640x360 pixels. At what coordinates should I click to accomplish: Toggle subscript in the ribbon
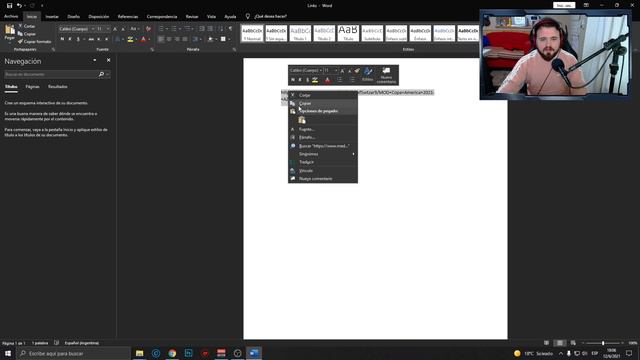coord(99,39)
